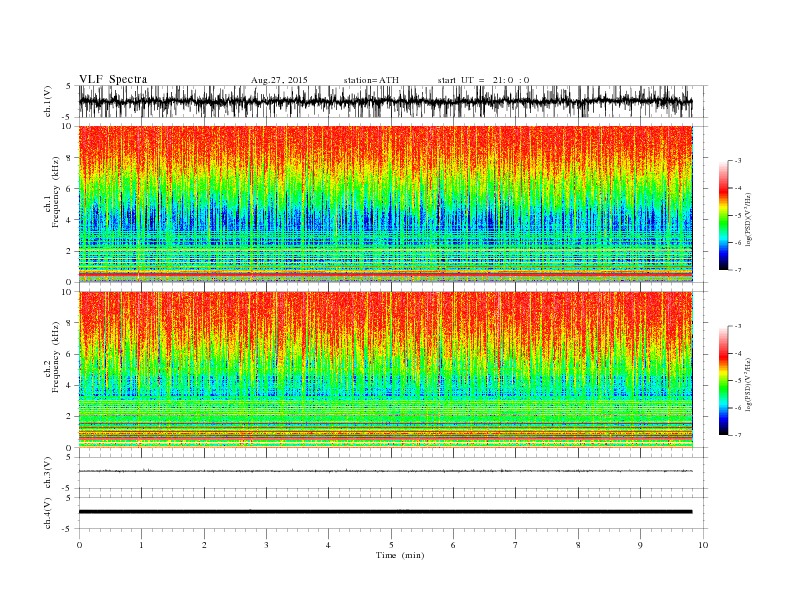Click inside the ch.1 spectrogram plot
The width and height of the screenshot is (792, 612).
click(386, 204)
